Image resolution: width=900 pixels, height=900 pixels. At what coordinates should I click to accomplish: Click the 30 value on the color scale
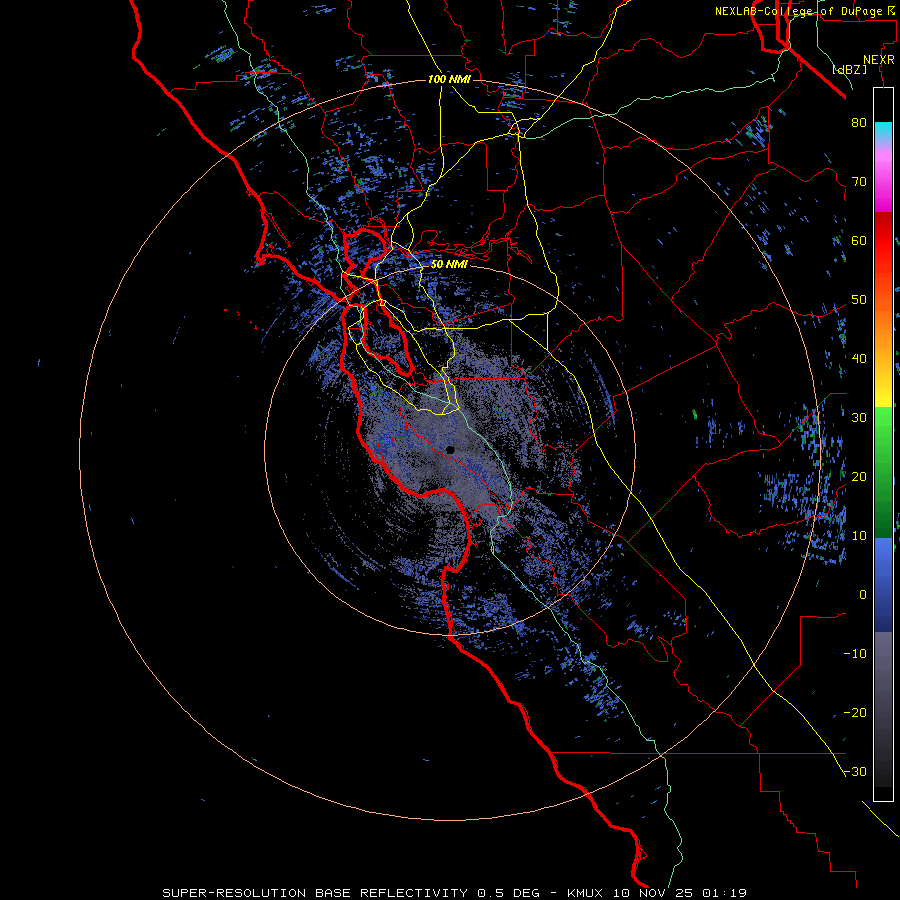pos(859,418)
